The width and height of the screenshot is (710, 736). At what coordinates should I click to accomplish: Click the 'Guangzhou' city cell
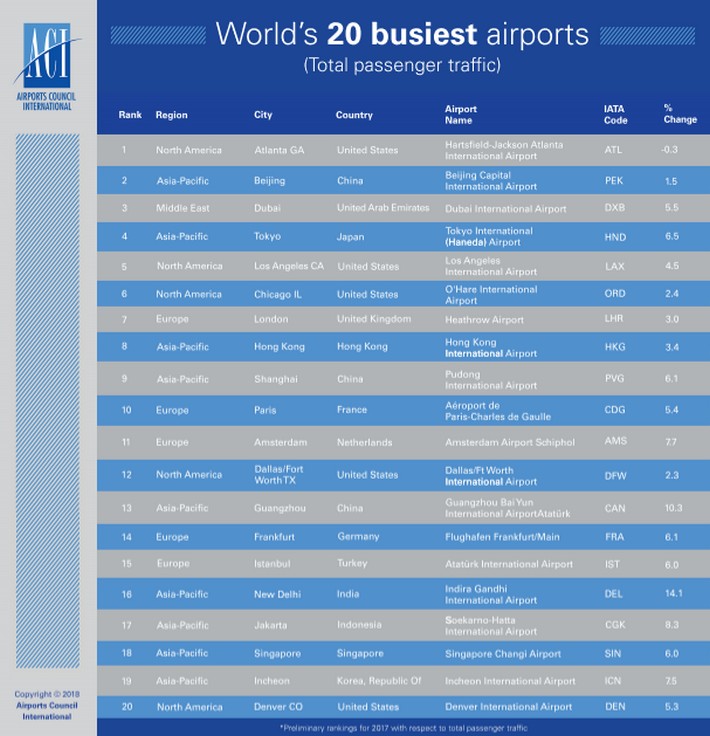click(x=280, y=508)
